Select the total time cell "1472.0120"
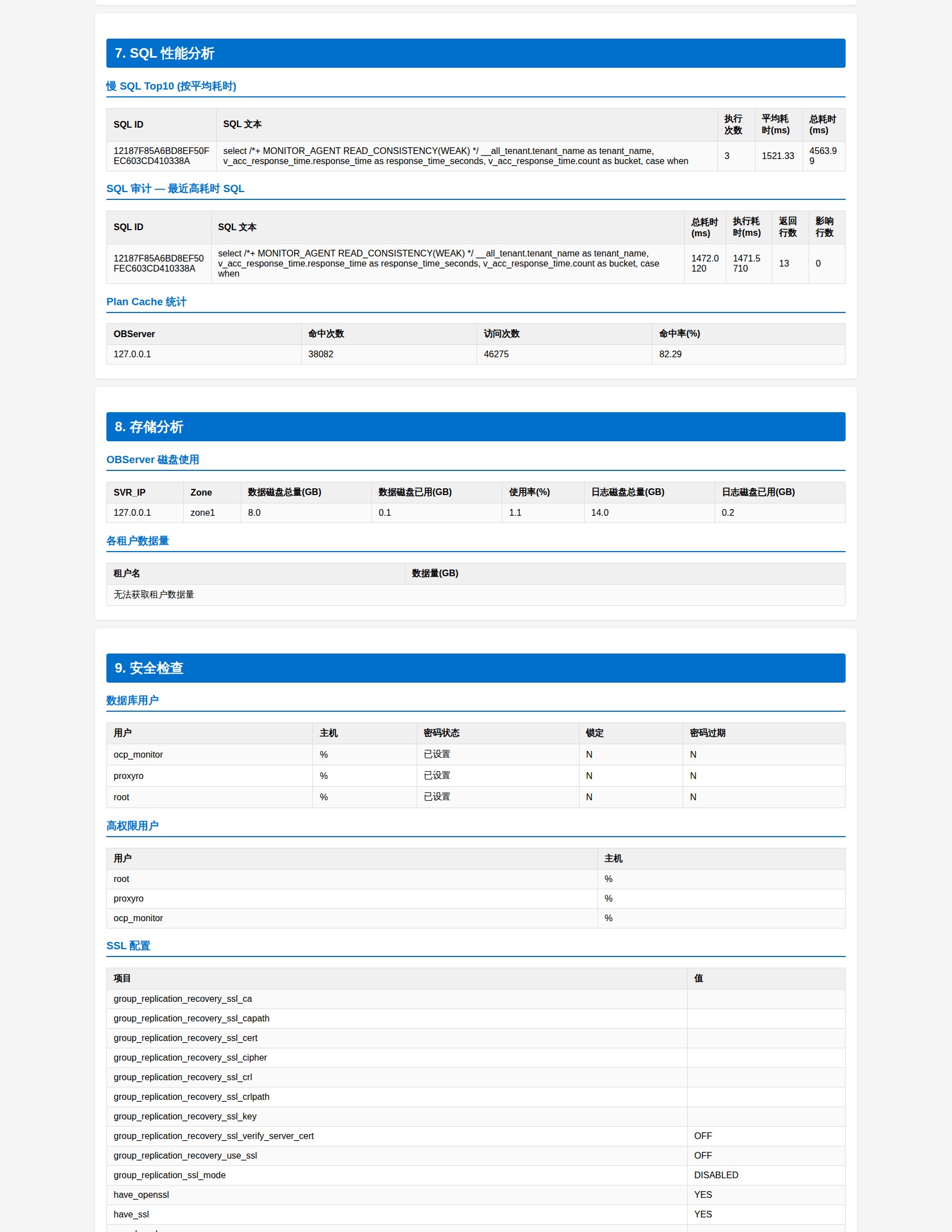This screenshot has width=952, height=1232. pyautogui.click(x=705, y=263)
